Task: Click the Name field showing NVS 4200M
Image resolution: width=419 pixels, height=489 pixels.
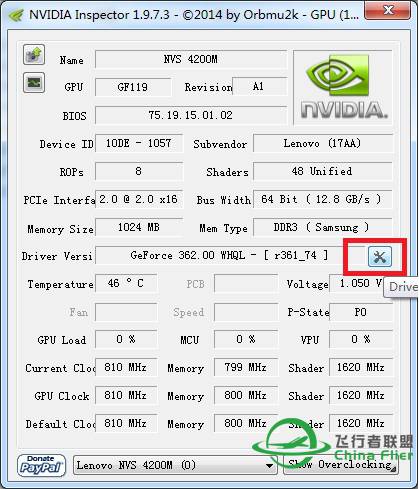Action: (191, 59)
